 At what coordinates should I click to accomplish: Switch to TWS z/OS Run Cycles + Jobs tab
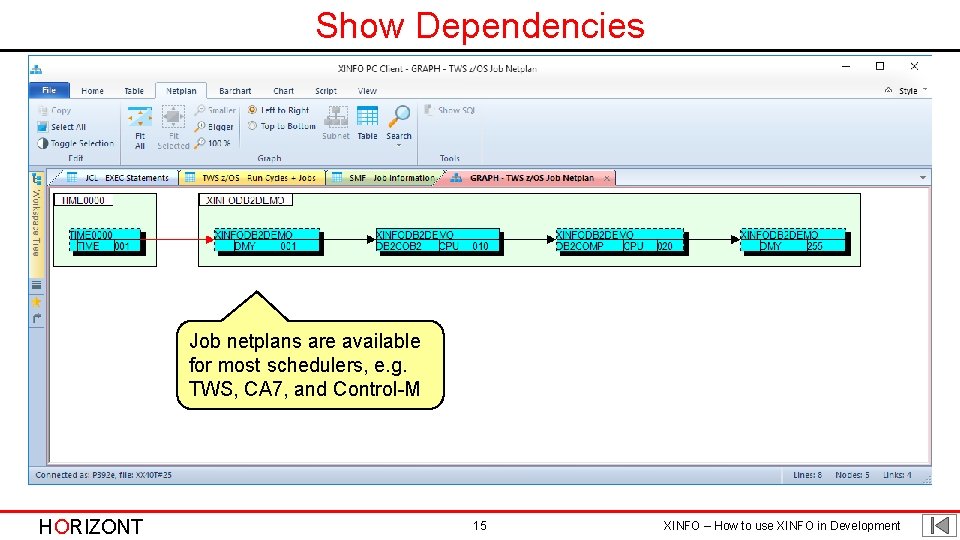click(x=250, y=178)
